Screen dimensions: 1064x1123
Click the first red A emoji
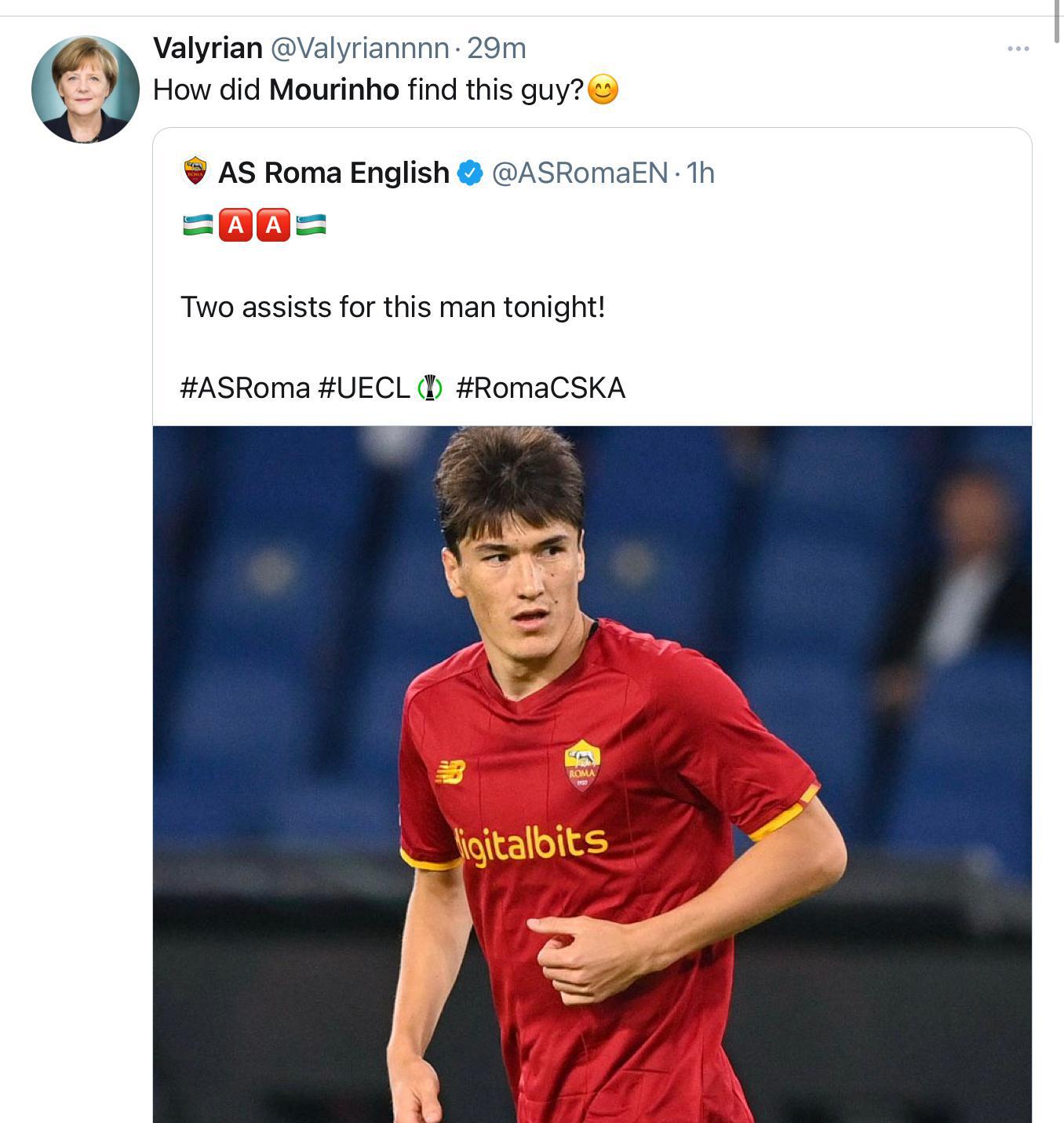pyautogui.click(x=235, y=225)
